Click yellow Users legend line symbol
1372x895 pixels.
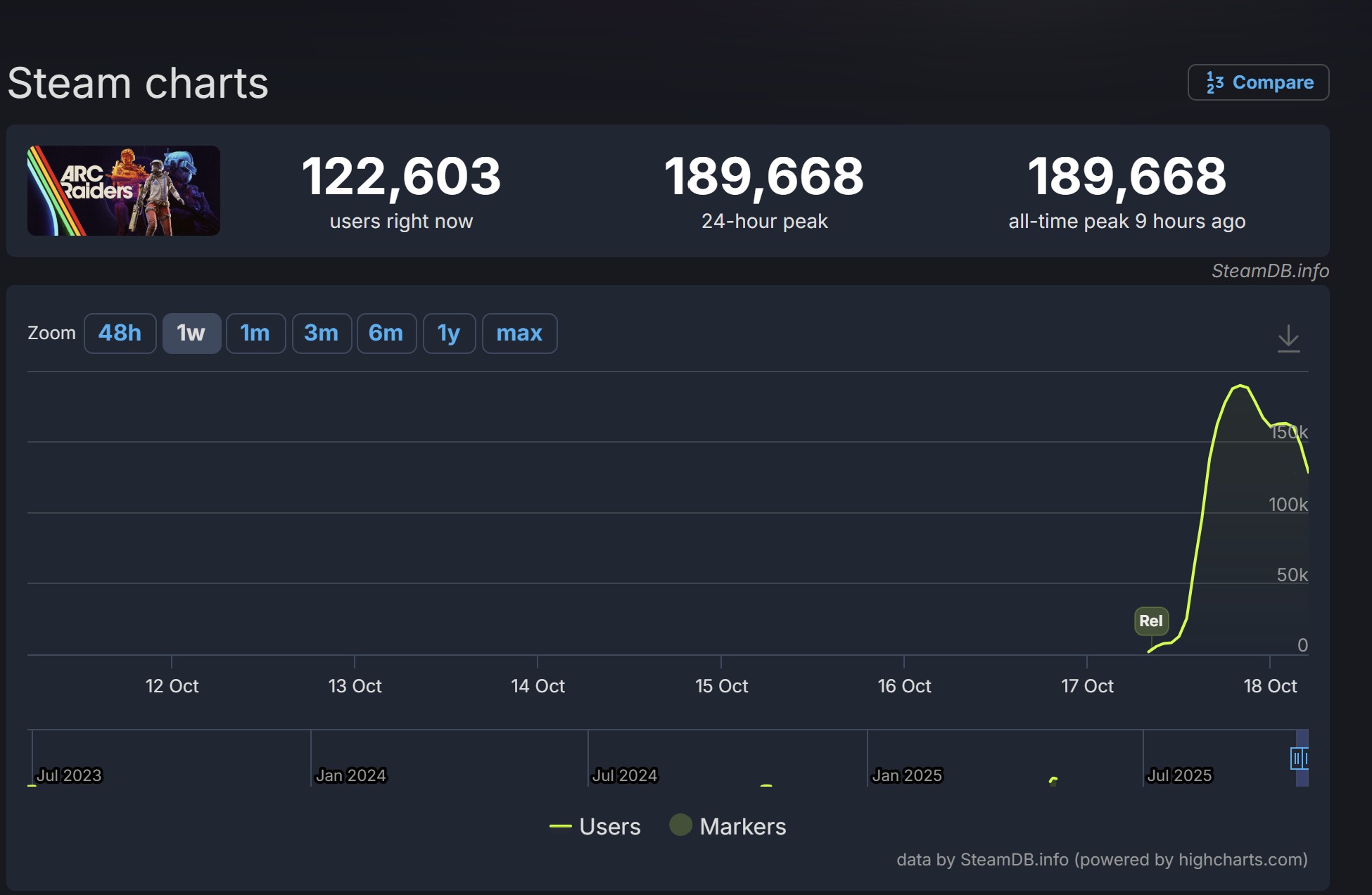[x=561, y=826]
